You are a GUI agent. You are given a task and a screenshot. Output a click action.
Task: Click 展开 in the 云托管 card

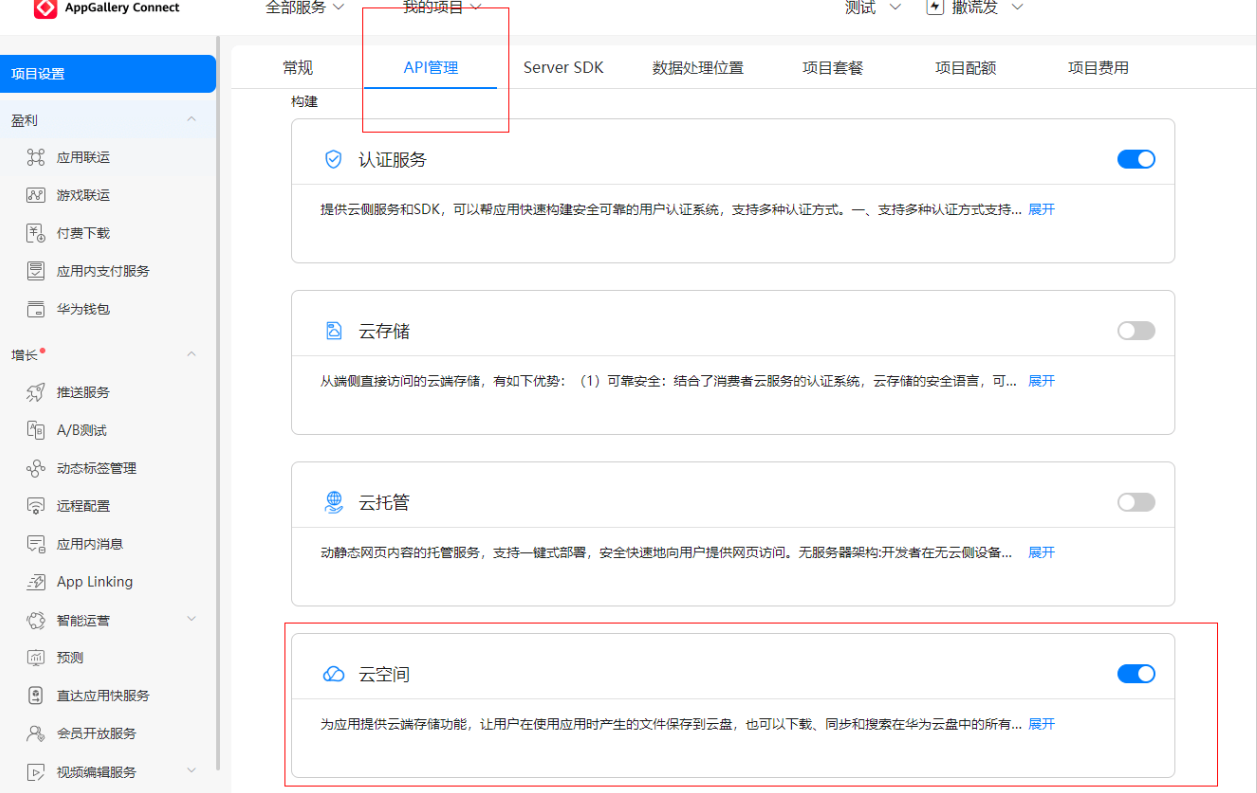tap(1041, 553)
